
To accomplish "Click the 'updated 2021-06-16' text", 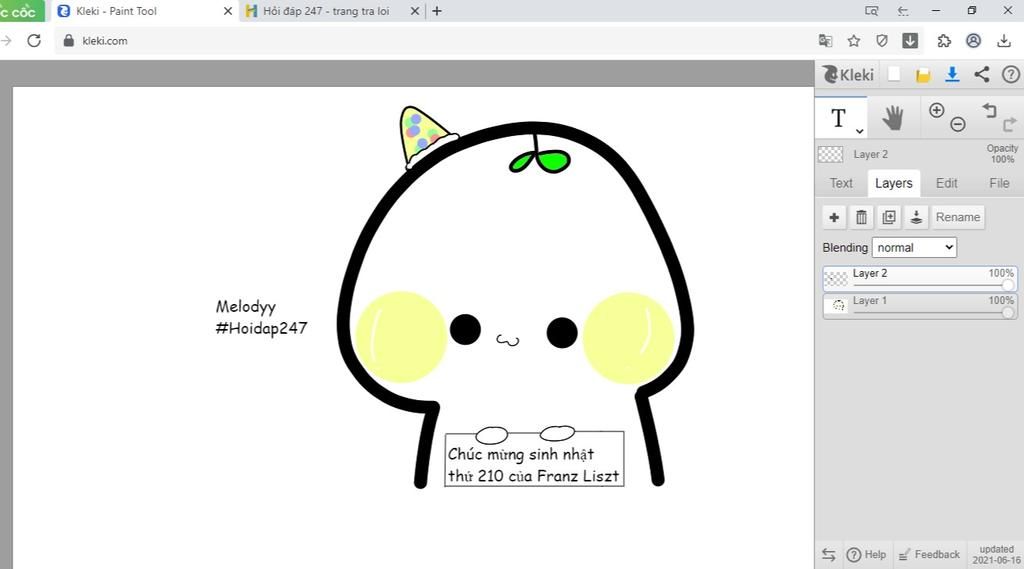I will tap(997, 555).
